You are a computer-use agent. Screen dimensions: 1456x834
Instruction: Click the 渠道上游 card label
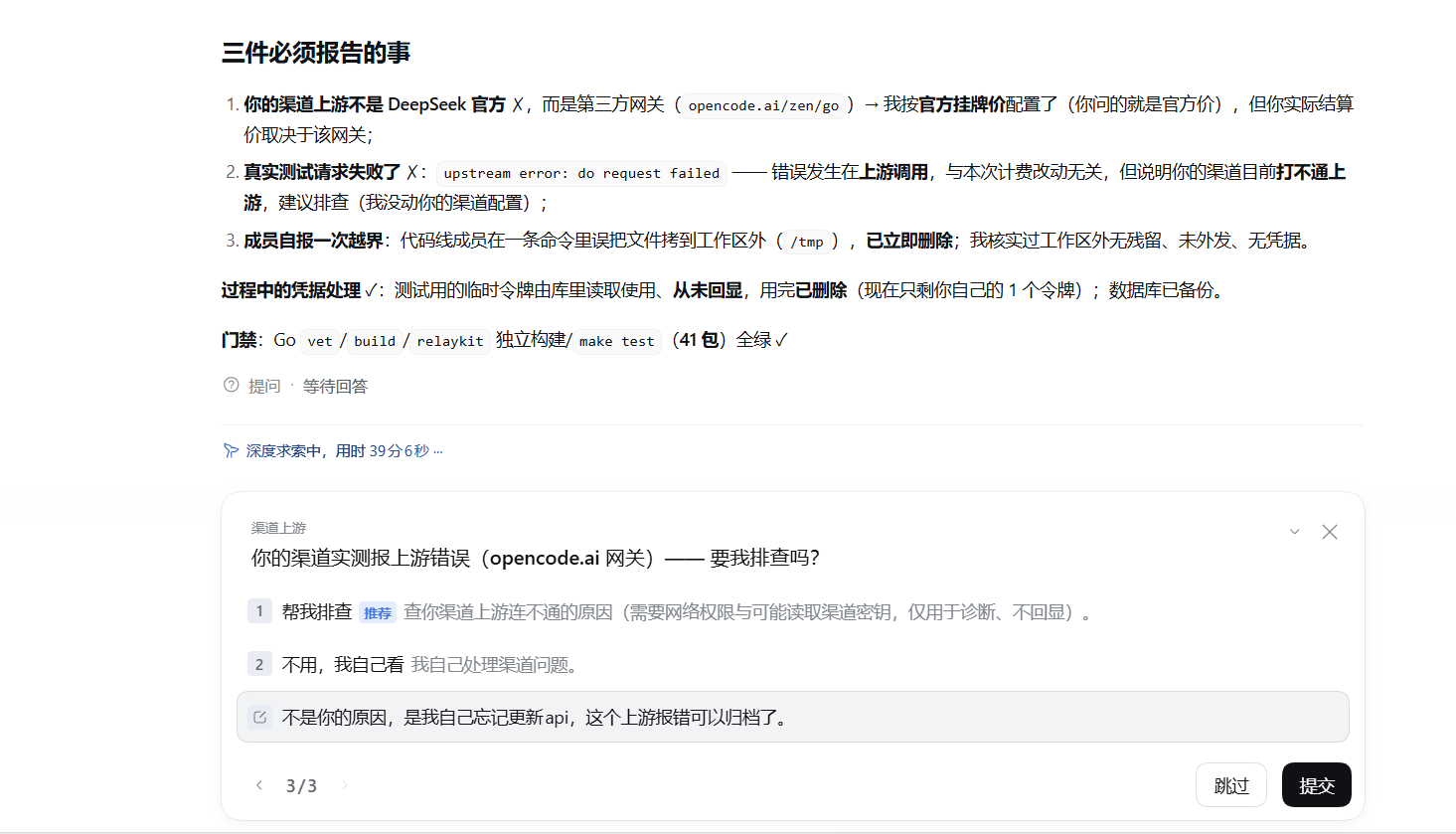(x=278, y=528)
